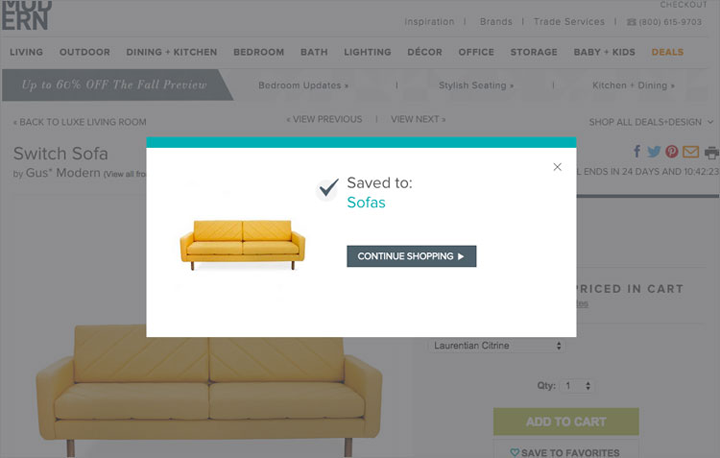720x458 pixels.
Task: View next product link
Action: 418,119
